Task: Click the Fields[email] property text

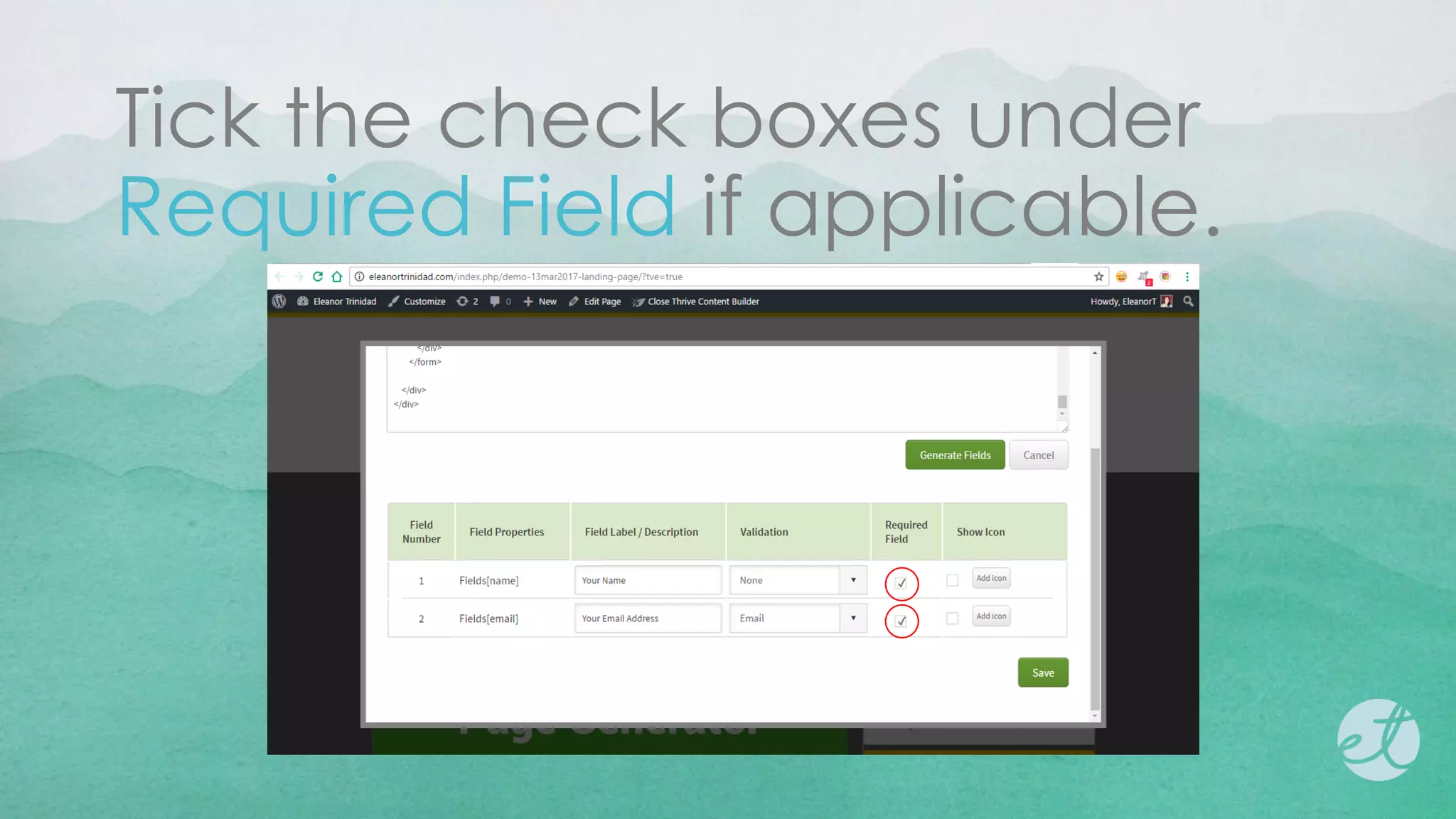Action: click(x=489, y=619)
